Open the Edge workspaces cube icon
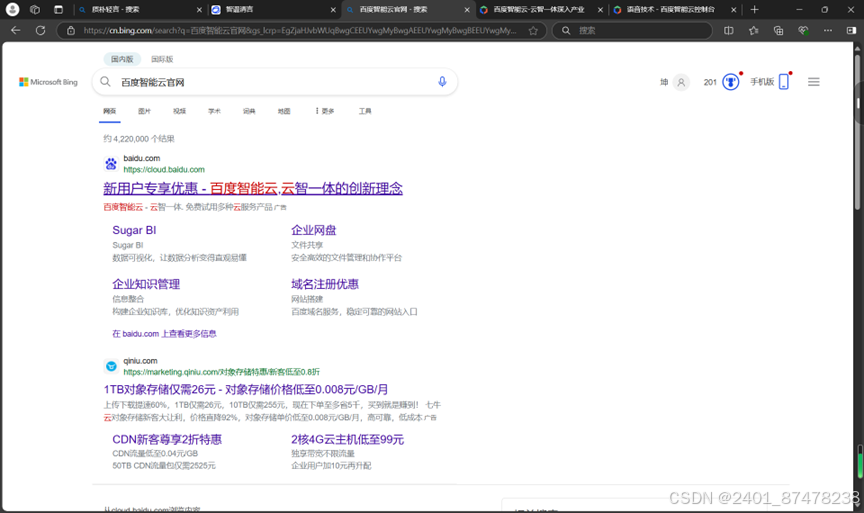The width and height of the screenshot is (864, 513). (x=35, y=9)
